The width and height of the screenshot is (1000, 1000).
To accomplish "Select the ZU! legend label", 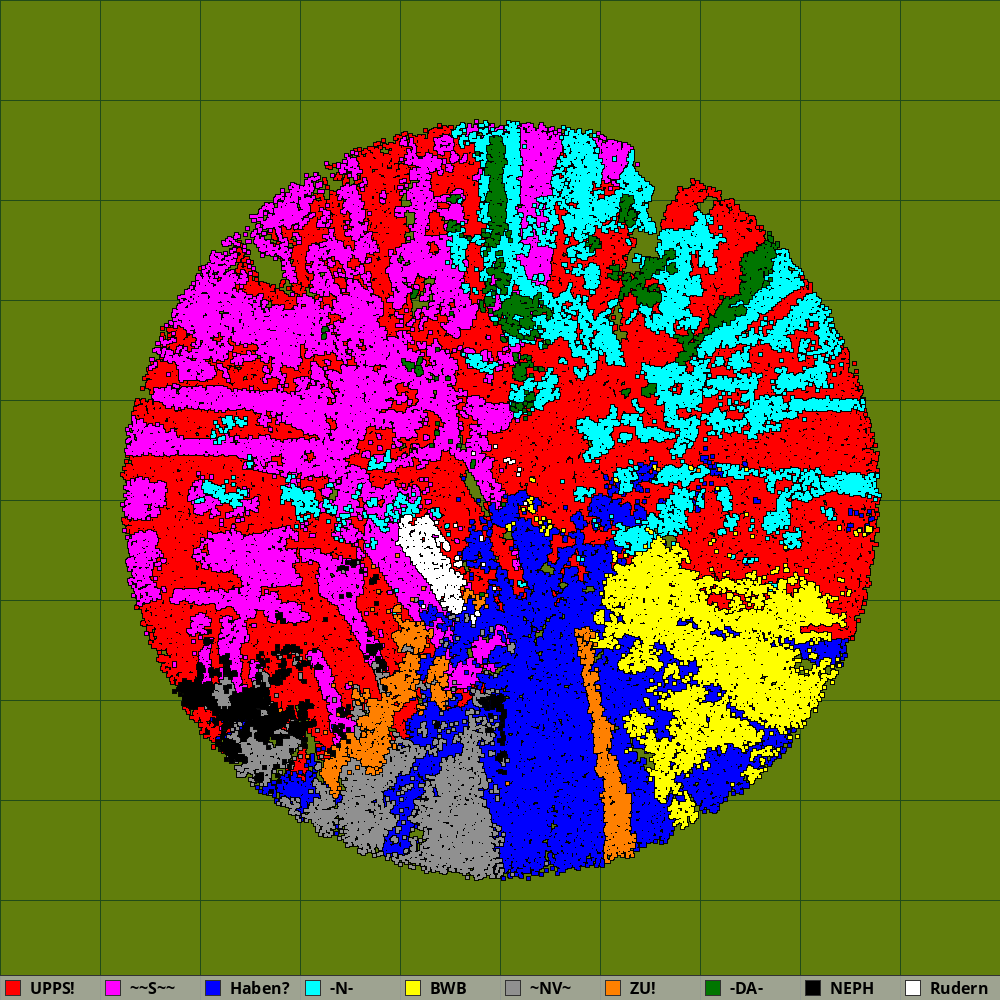I will tap(643, 988).
